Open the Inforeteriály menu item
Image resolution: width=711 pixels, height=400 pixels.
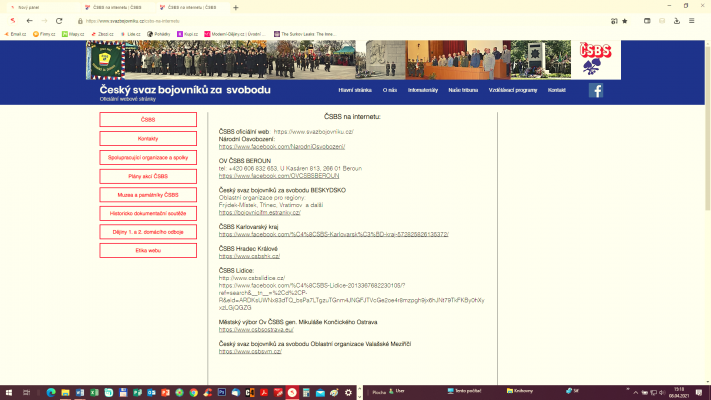[x=423, y=90]
